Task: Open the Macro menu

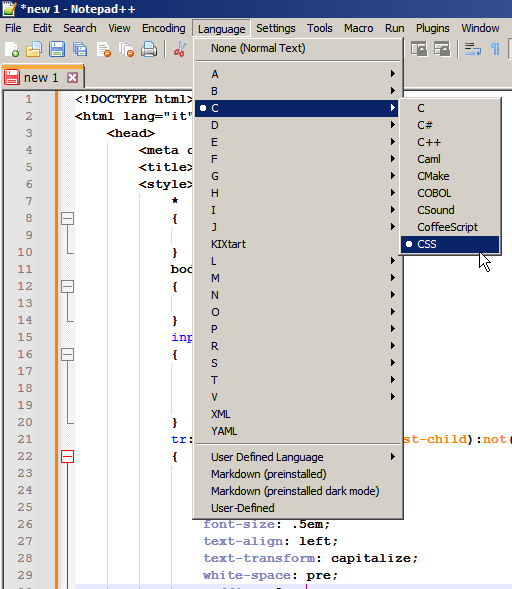Action: 358,29
